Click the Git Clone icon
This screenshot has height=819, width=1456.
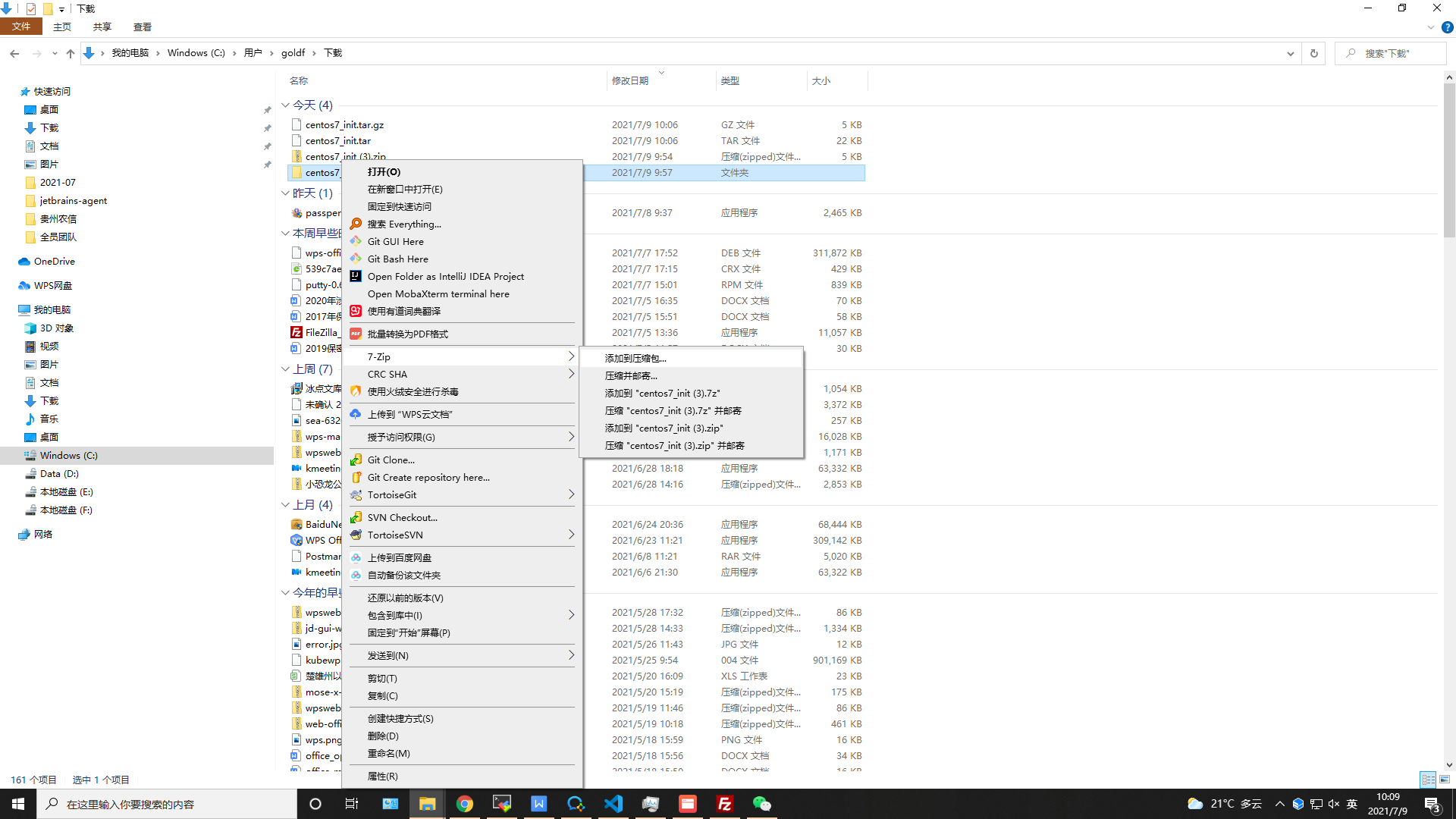point(356,460)
